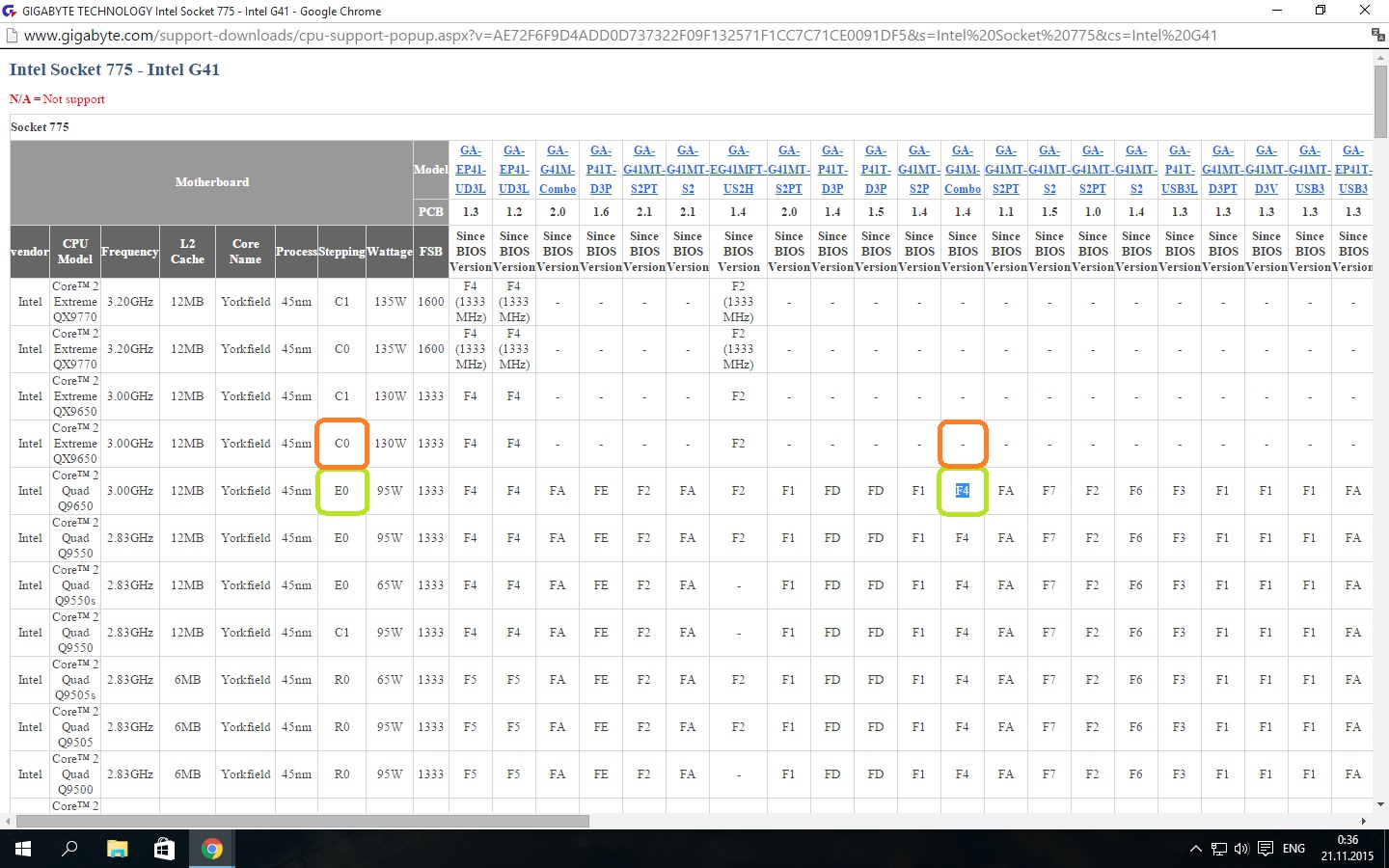Open the Action Center notifications icon
The height and width of the screenshot is (868, 1389).
[1266, 849]
